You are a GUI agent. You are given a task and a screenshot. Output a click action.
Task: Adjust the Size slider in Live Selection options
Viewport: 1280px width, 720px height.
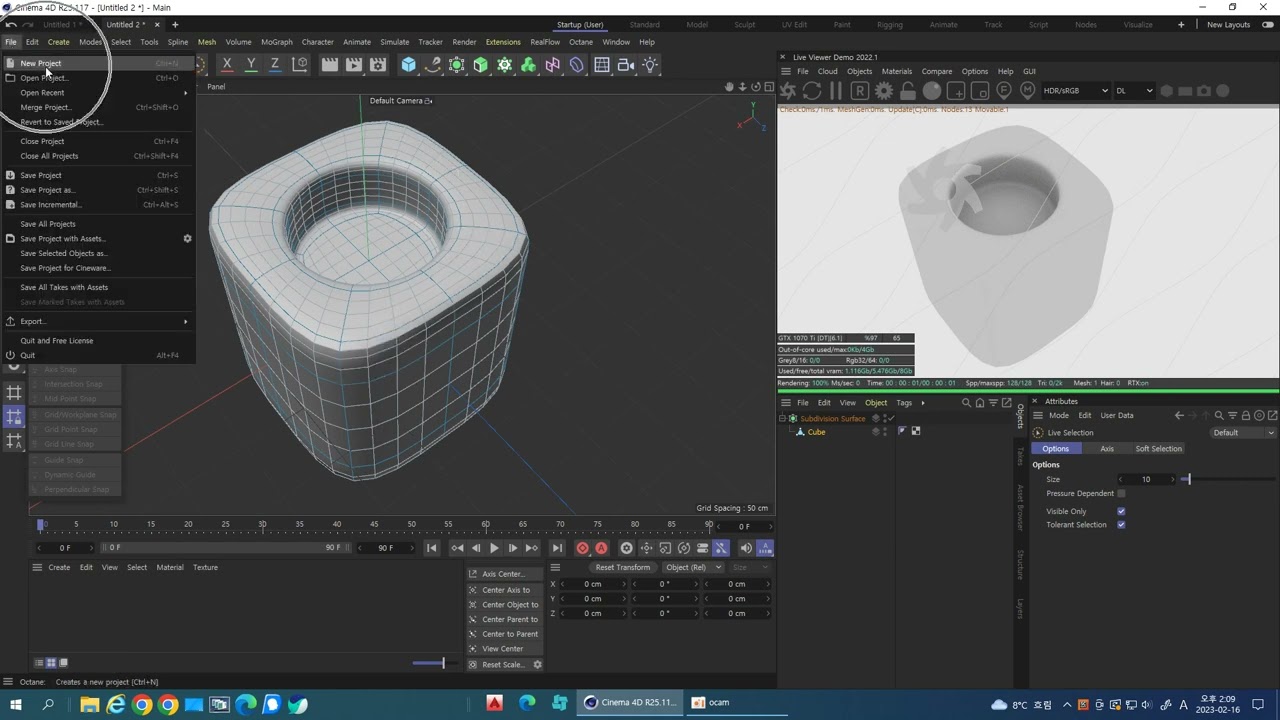[1227, 479]
